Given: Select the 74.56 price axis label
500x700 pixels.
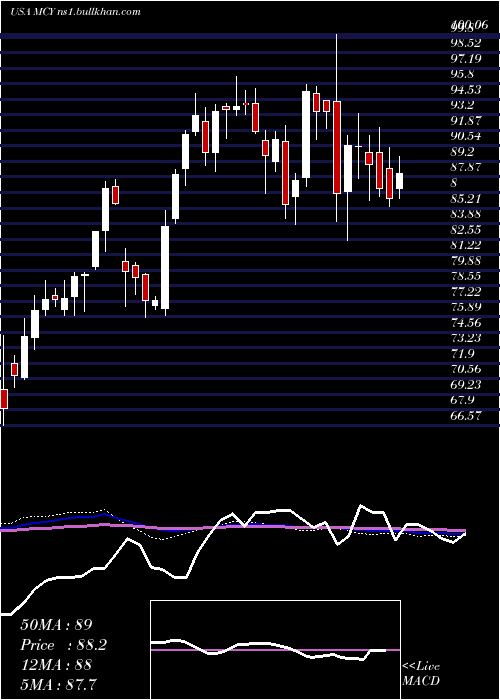Looking at the screenshot, I should 466,322.
